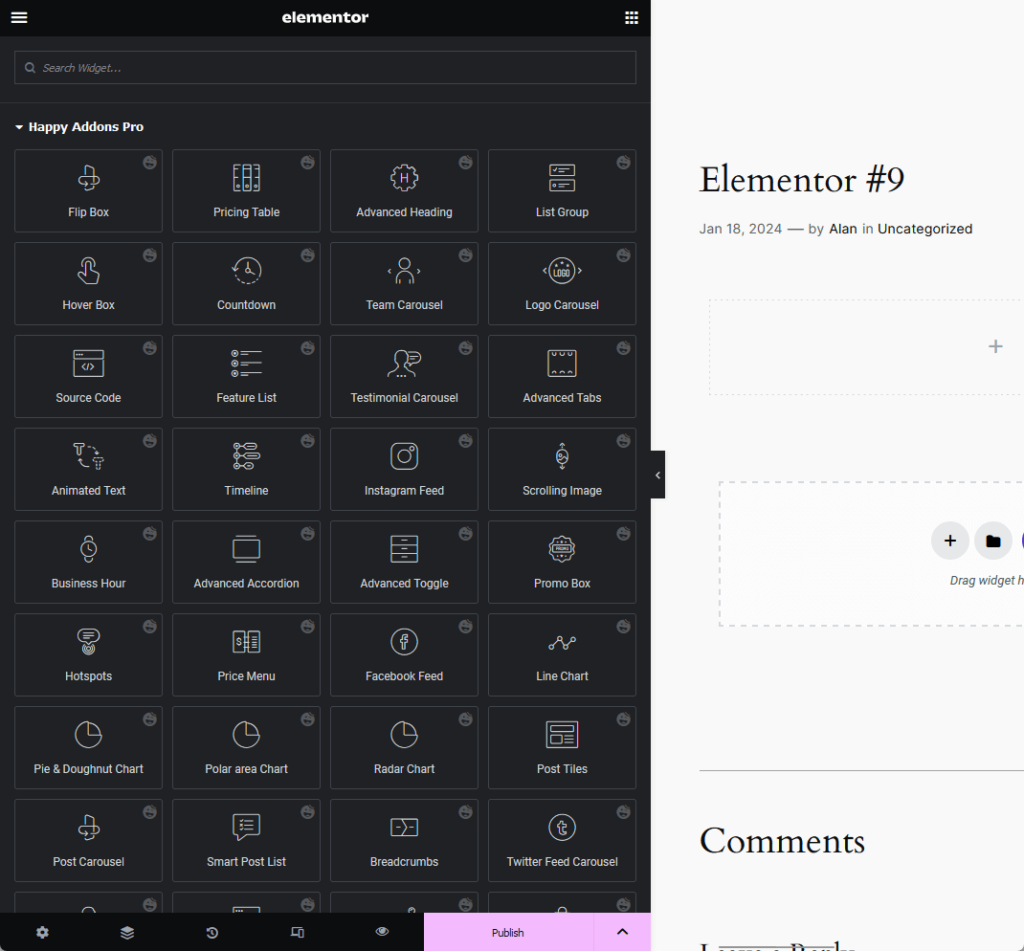Click the Publish button
Screen dimensions: 1024x951
point(508,932)
